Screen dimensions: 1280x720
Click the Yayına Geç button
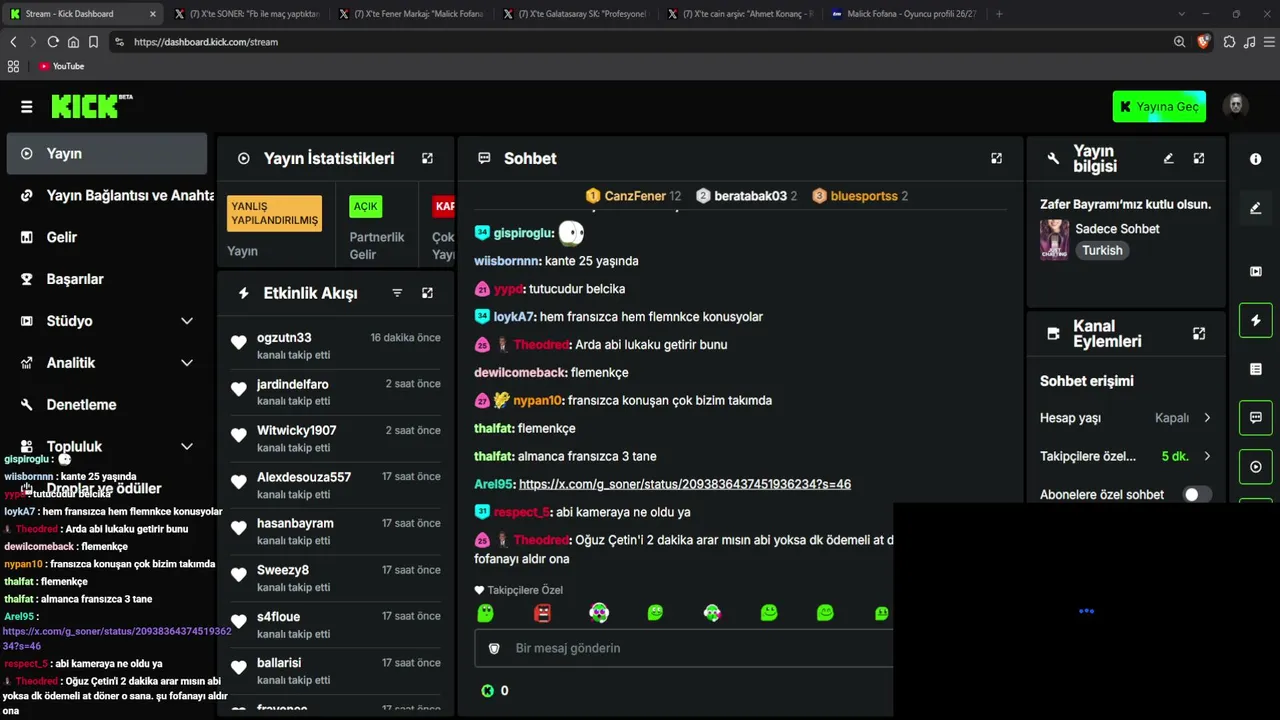(x=1159, y=107)
